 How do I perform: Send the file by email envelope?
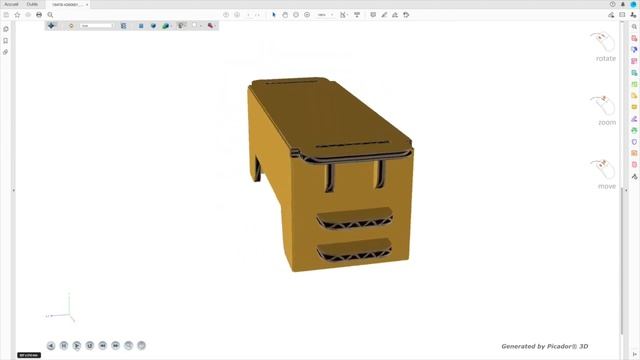[x=622, y=15]
